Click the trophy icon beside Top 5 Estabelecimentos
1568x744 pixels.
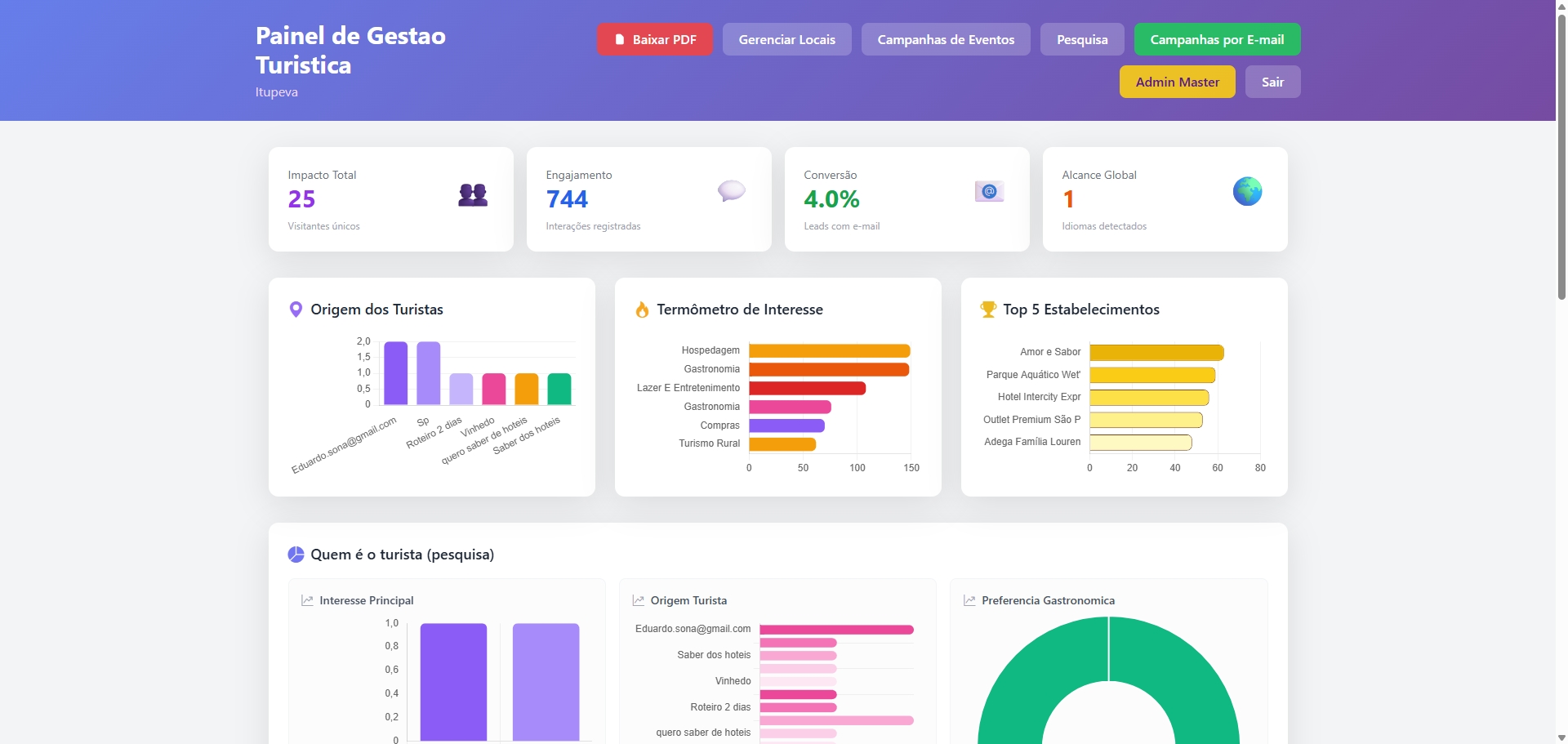988,310
